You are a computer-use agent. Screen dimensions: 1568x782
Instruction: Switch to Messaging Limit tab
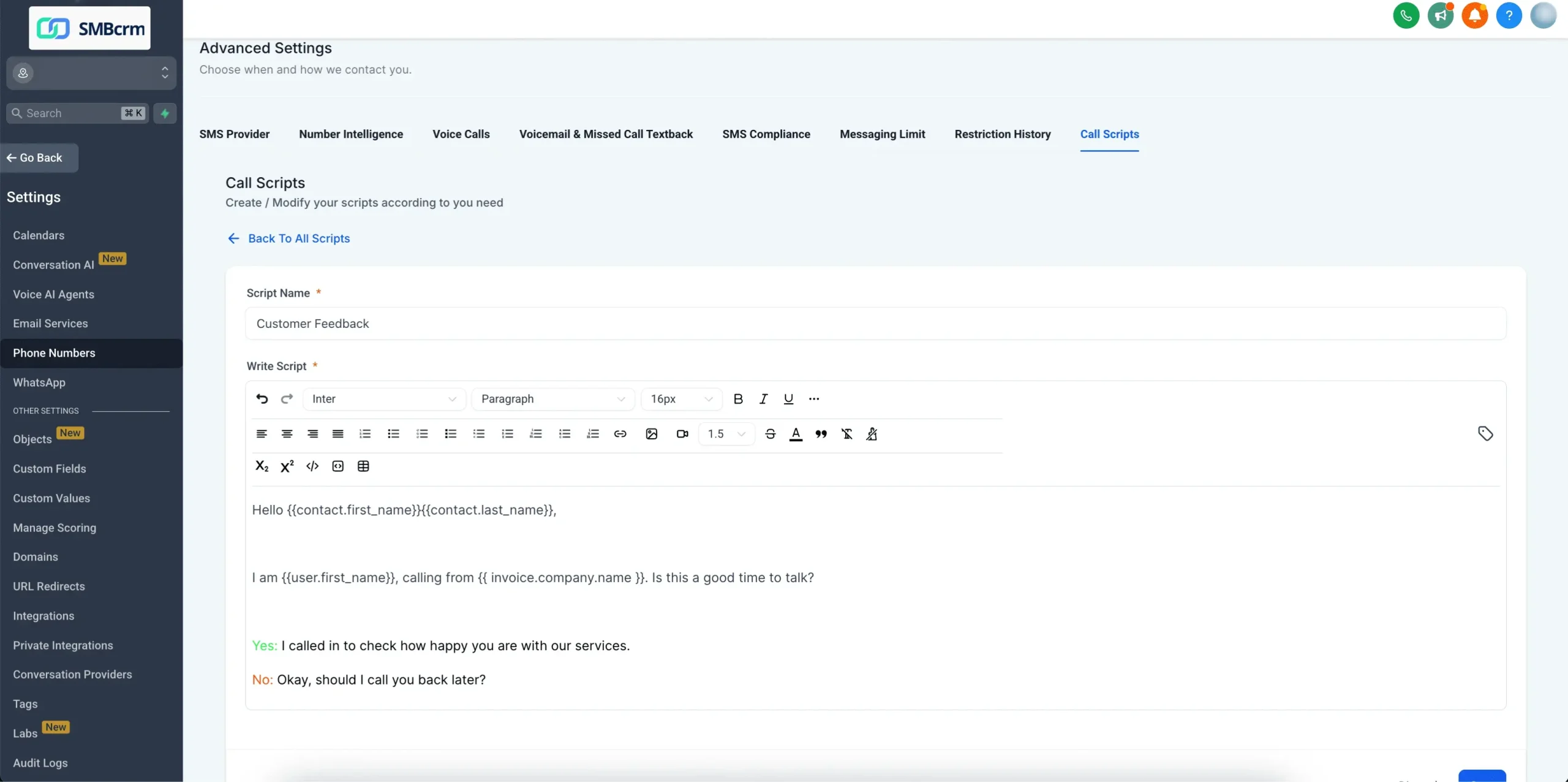tap(882, 134)
